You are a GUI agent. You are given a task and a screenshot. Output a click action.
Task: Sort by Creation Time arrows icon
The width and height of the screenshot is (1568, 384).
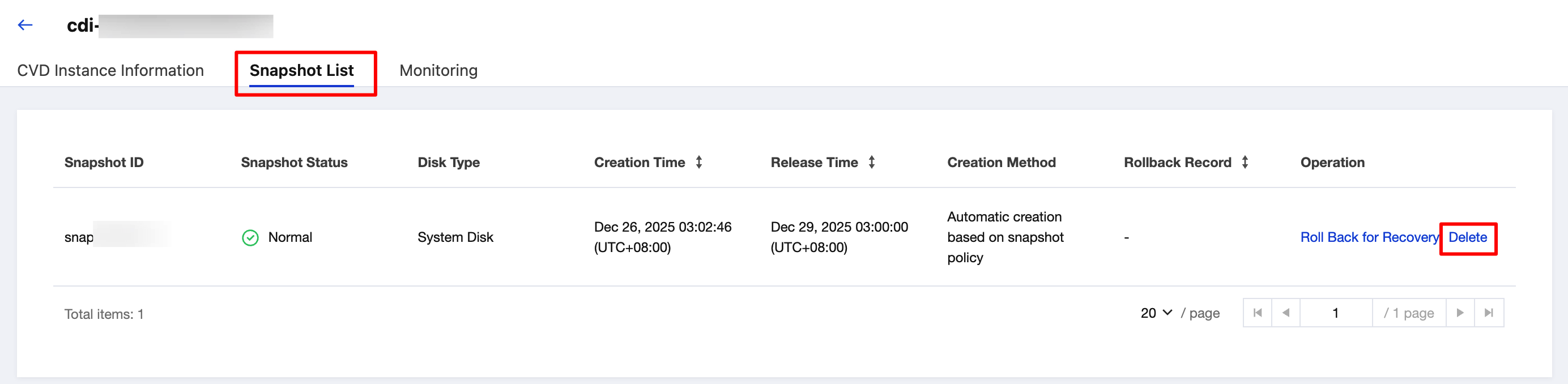[699, 163]
